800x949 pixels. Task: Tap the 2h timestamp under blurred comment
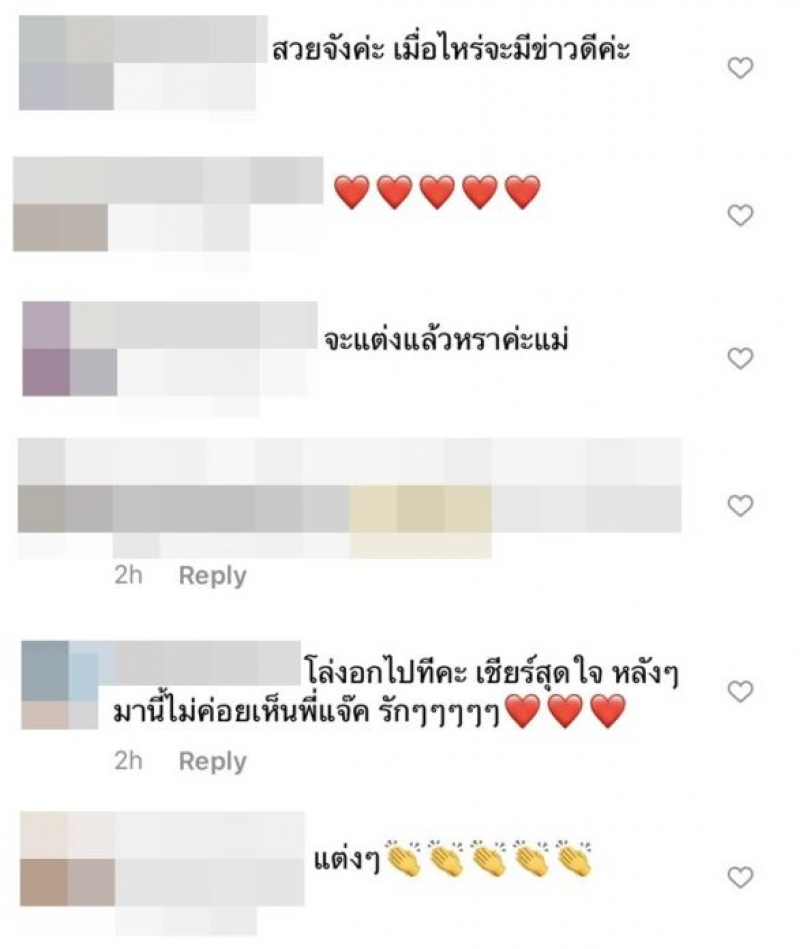128,575
